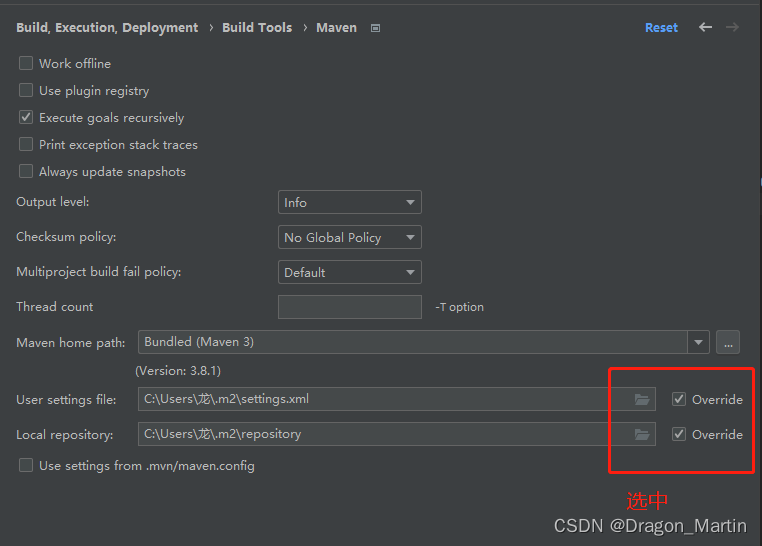Enable Always update snapshots option
762x546 pixels.
pos(26,171)
